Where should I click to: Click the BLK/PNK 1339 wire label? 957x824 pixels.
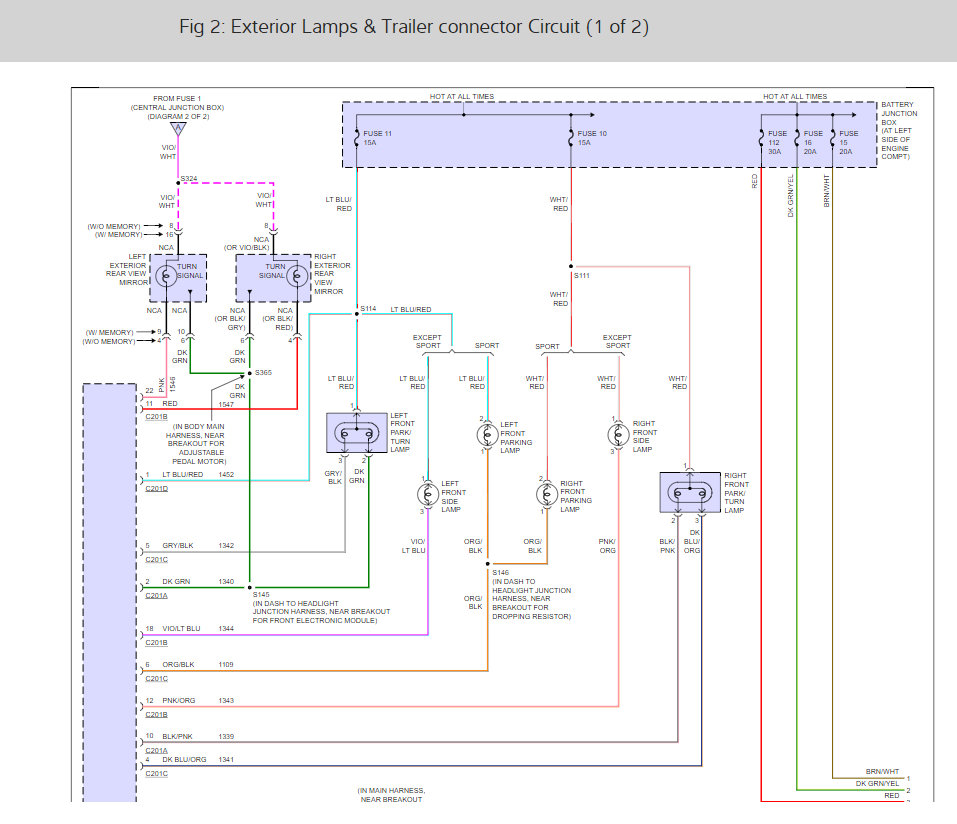pyautogui.click(x=198, y=737)
